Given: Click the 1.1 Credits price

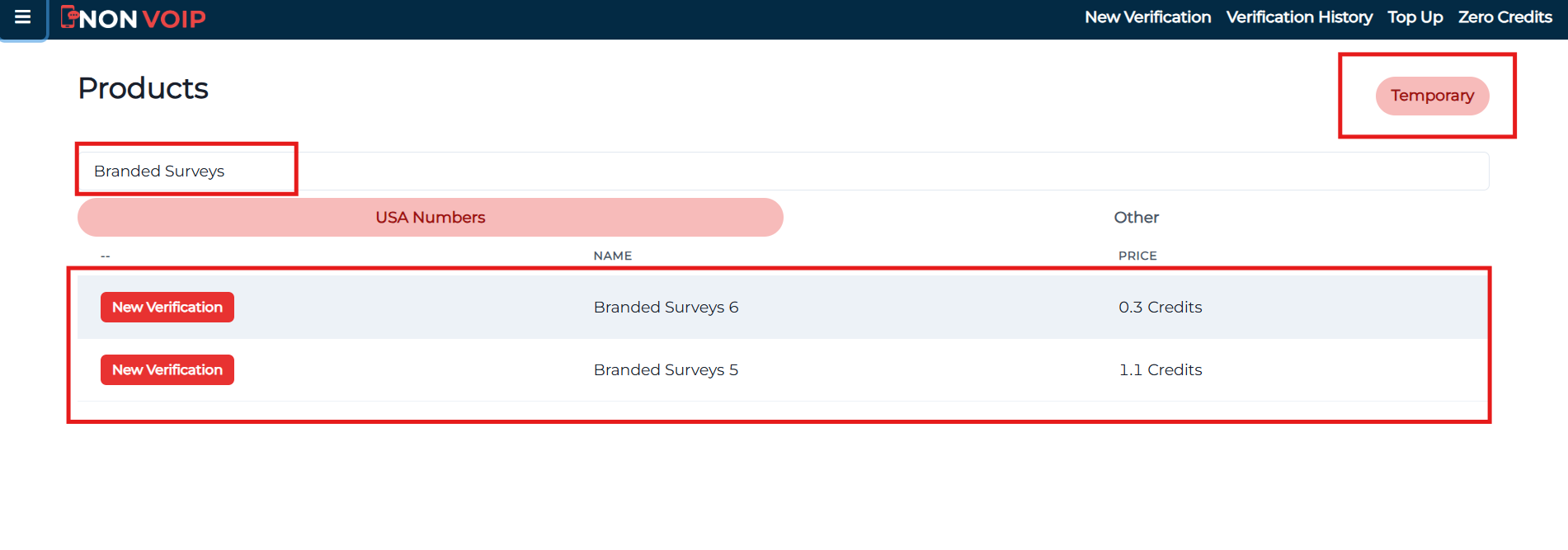Looking at the screenshot, I should 1160,369.
